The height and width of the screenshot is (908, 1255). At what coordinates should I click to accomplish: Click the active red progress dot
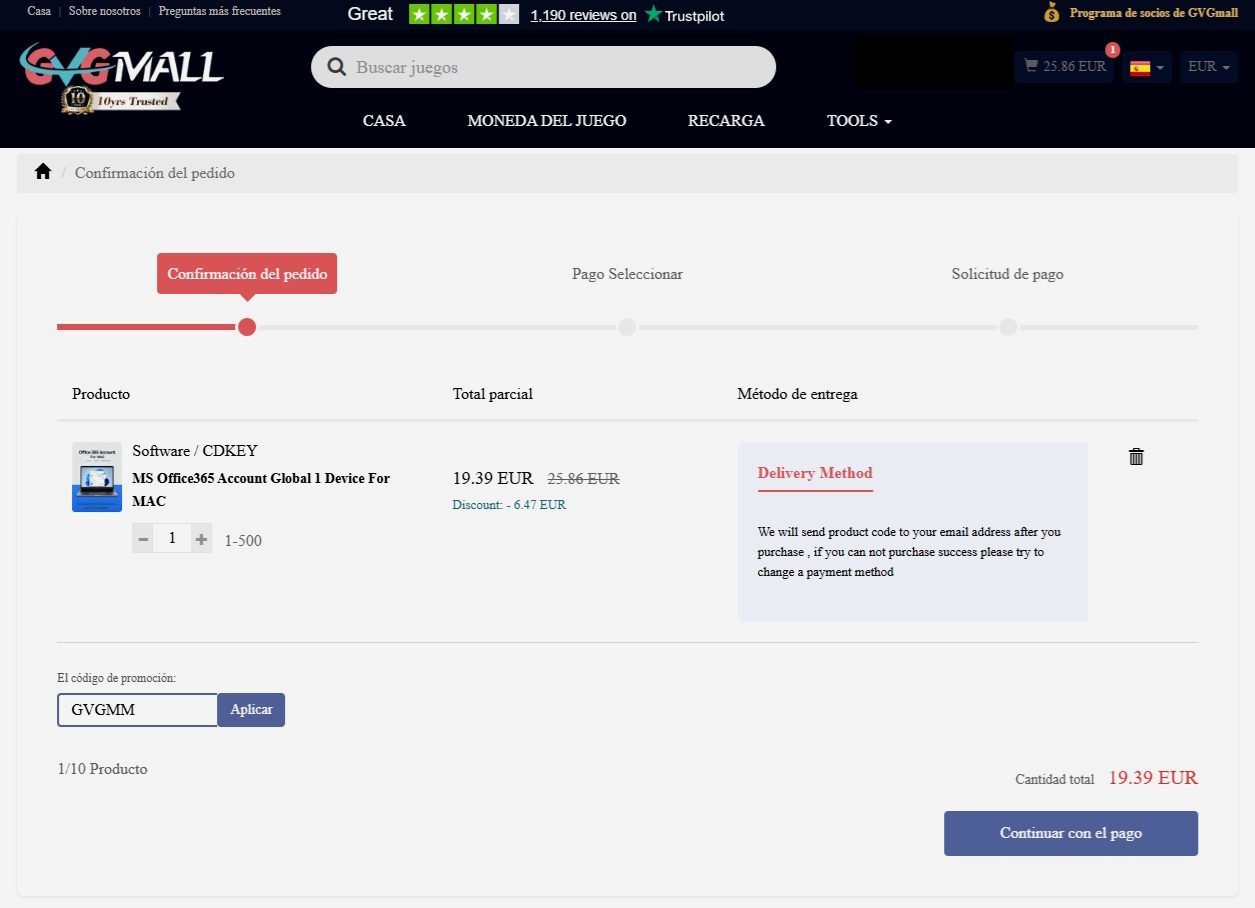coord(247,327)
